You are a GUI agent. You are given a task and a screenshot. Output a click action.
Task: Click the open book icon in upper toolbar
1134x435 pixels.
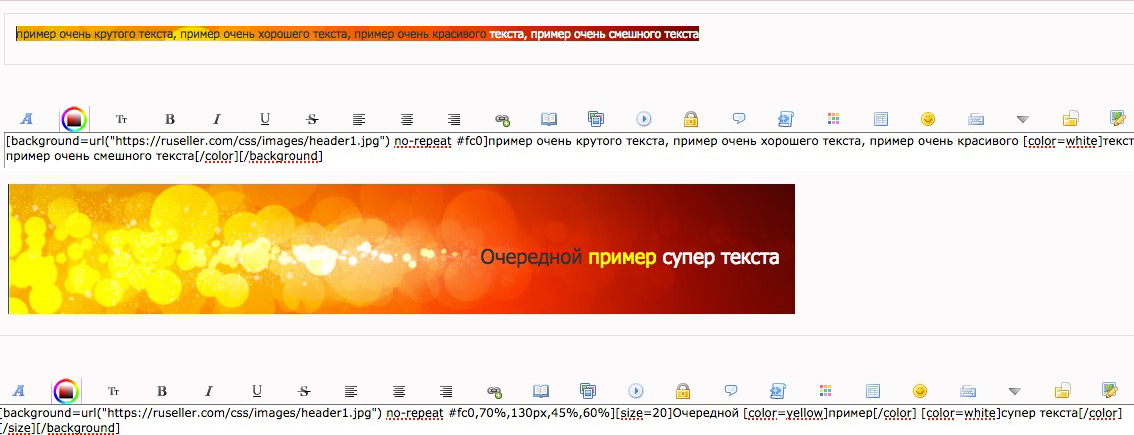tap(550, 119)
